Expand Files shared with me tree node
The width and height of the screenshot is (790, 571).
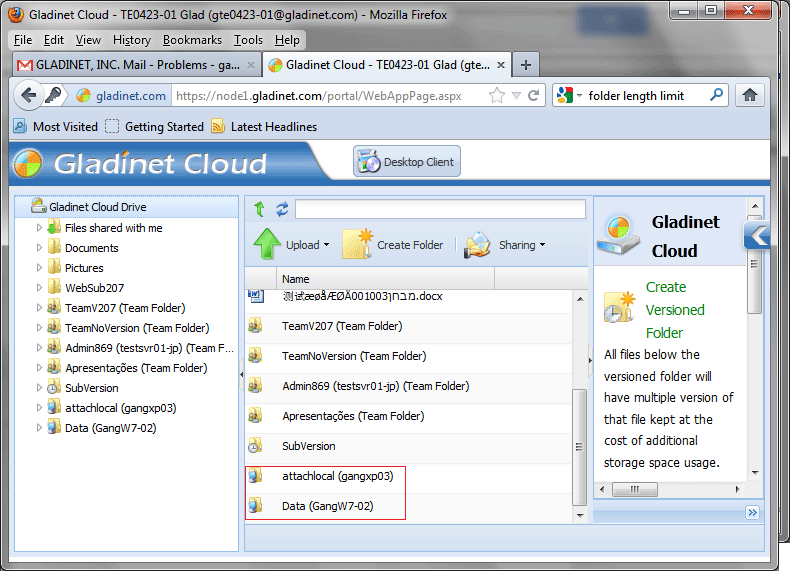pos(39,228)
